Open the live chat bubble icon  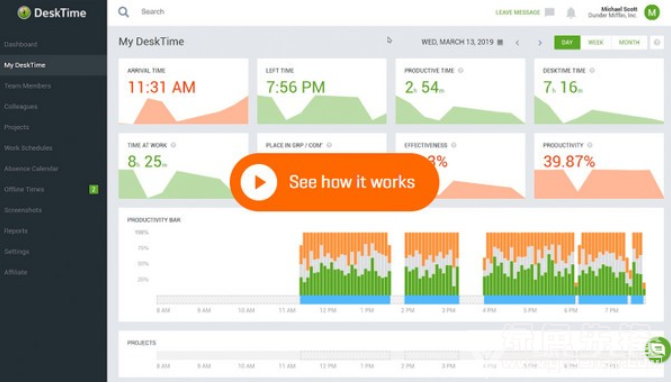658,350
